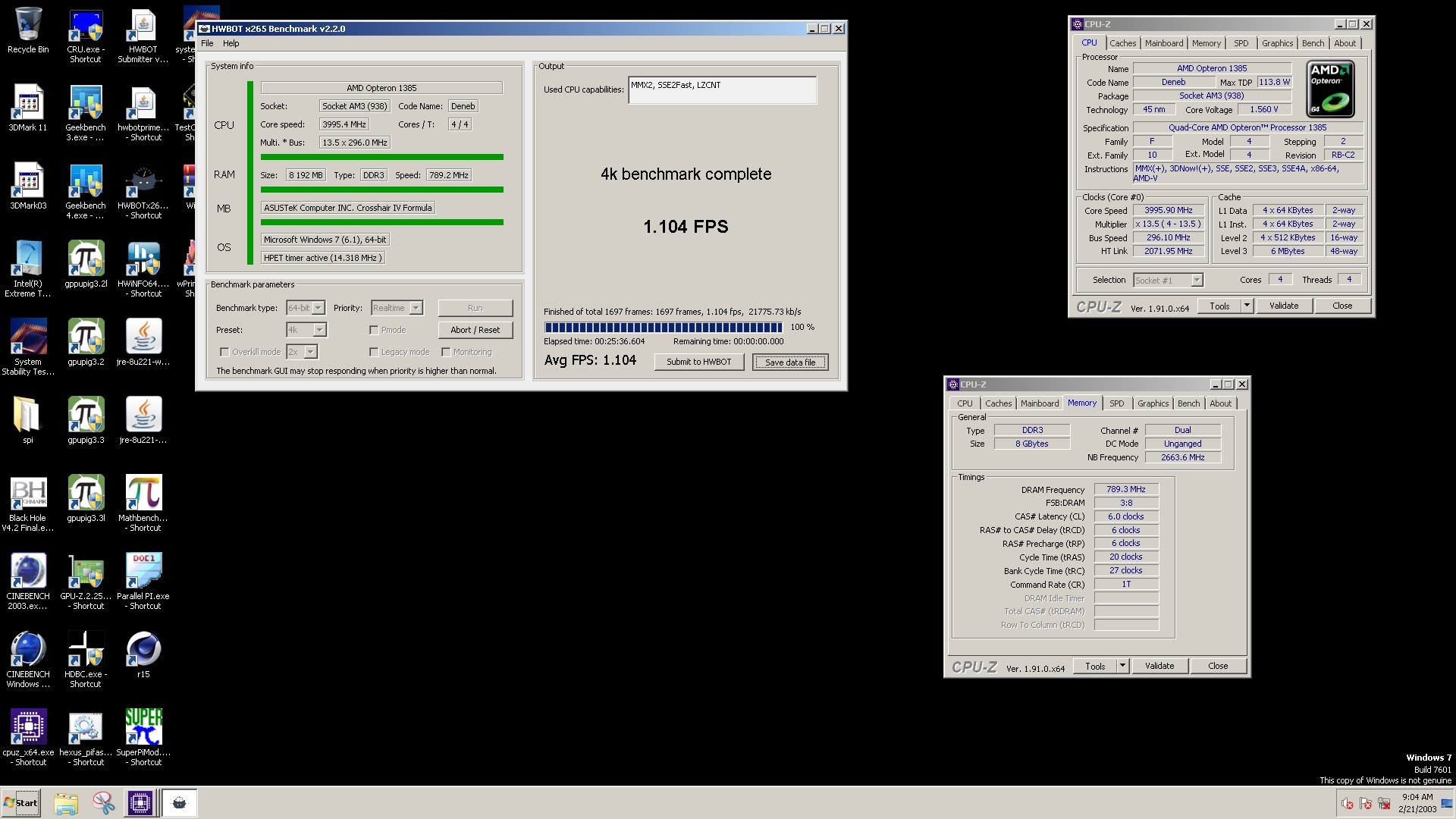Open CINEBENCH 2003.exe desktop icon
Image resolution: width=1456 pixels, height=819 pixels.
coord(28,582)
